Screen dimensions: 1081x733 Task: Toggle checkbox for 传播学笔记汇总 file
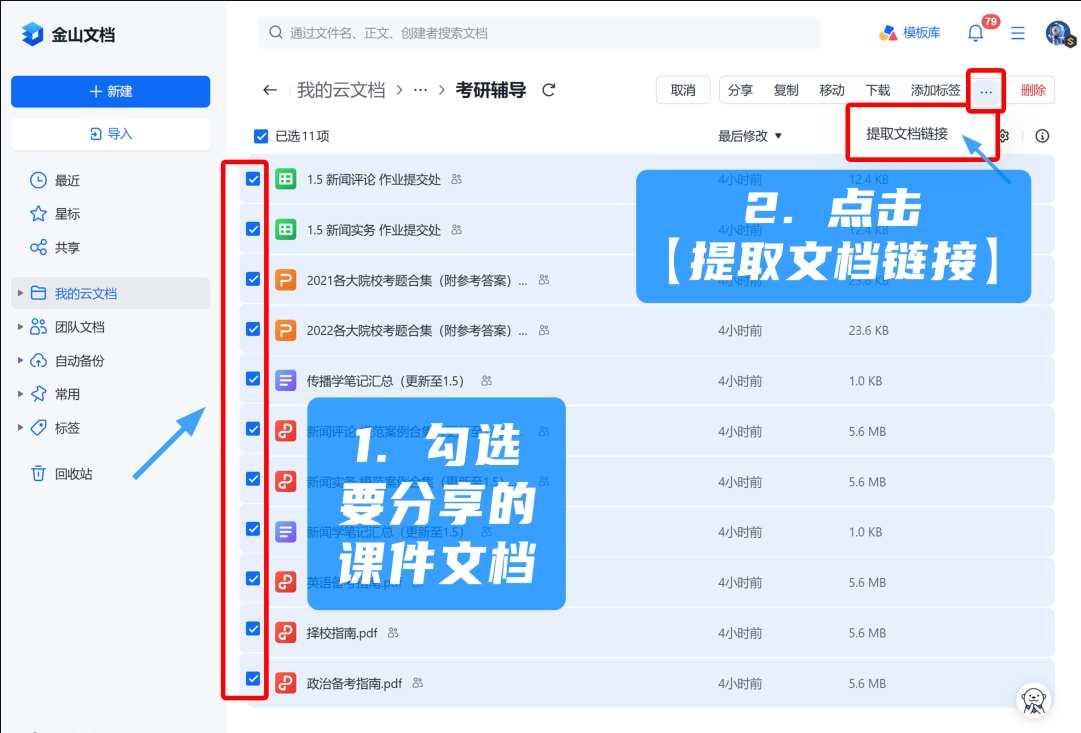click(x=253, y=379)
